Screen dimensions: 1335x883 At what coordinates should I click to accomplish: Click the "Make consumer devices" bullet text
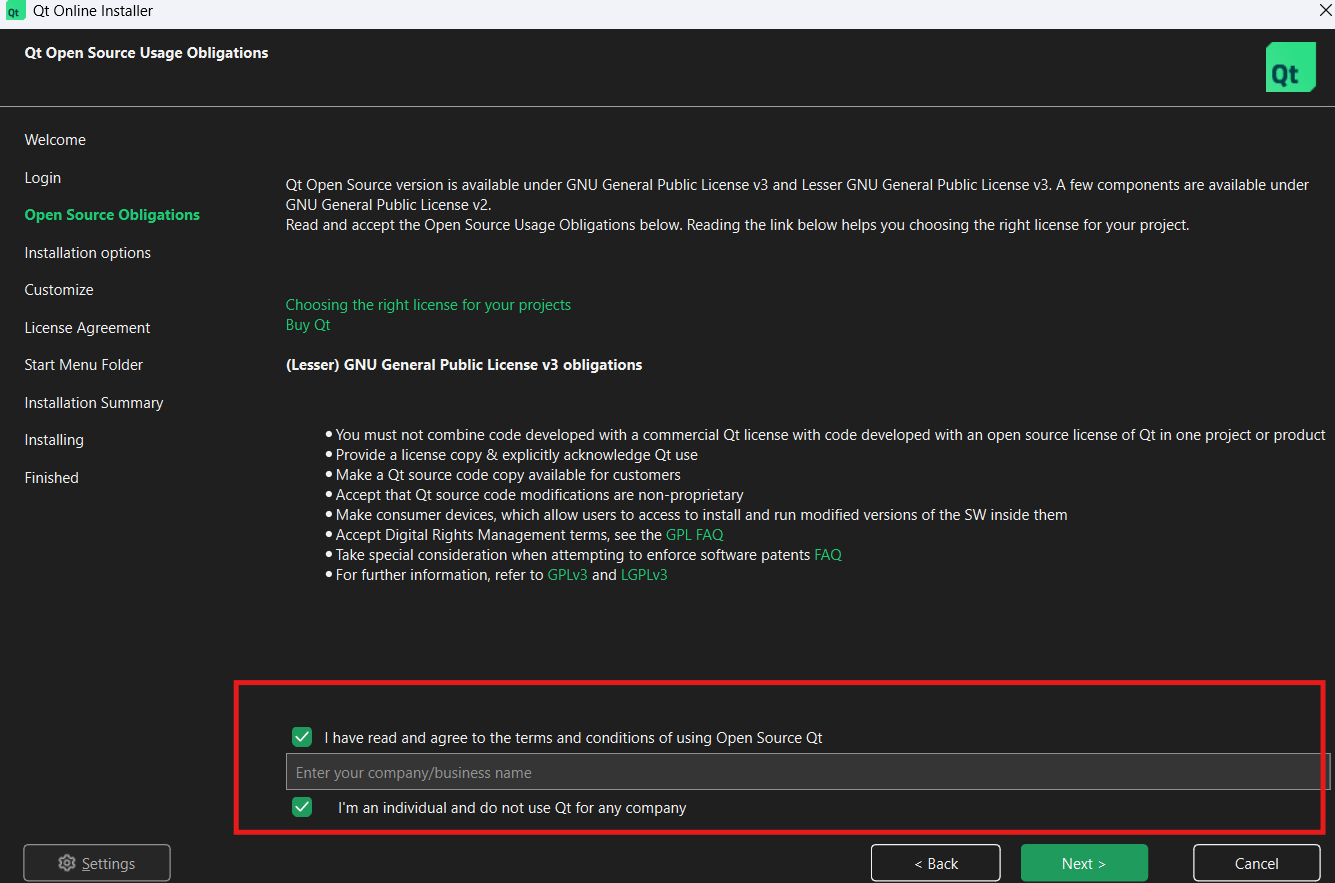tap(702, 515)
